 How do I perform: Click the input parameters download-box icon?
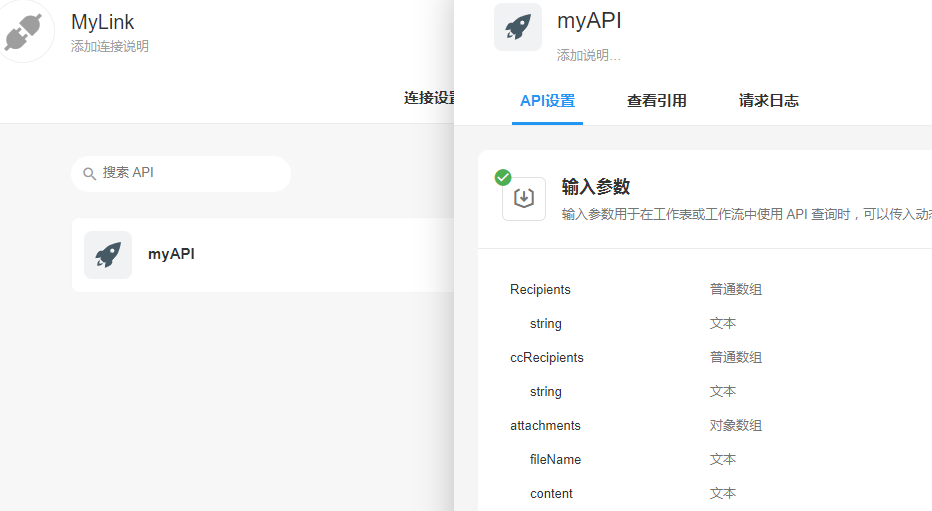524,199
